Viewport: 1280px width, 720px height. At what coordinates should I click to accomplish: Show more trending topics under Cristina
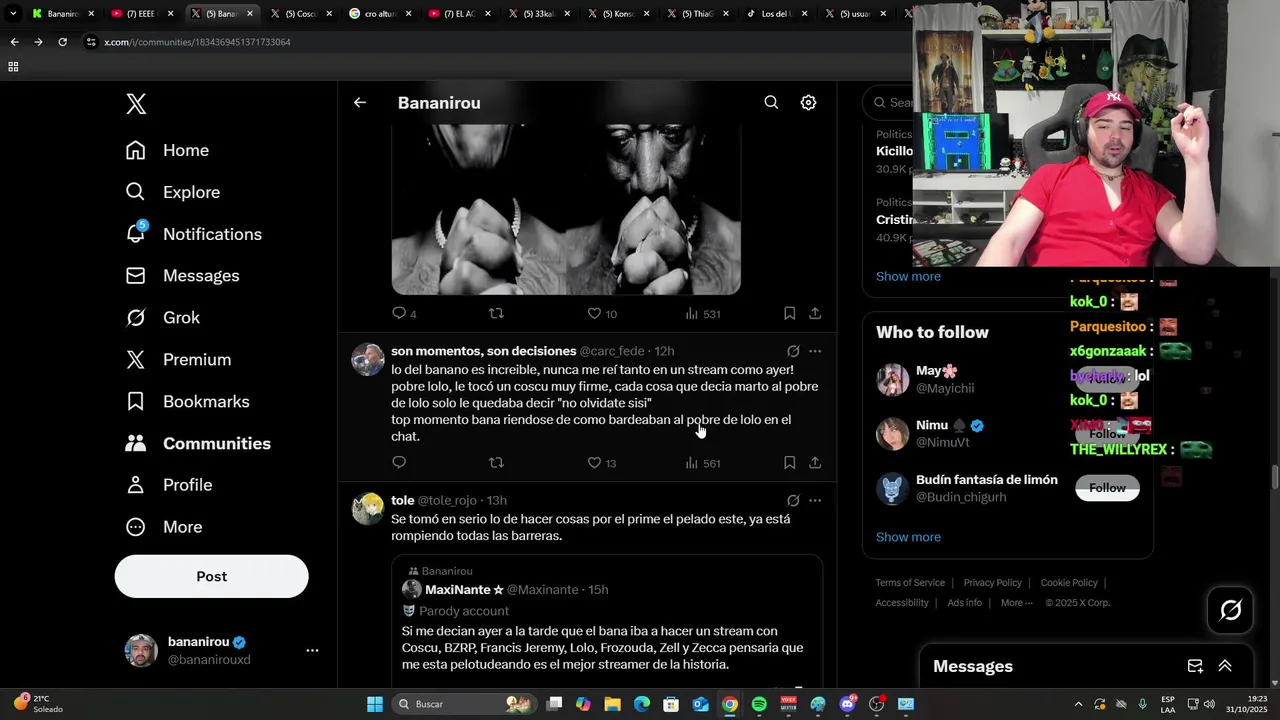pyautogui.click(x=908, y=276)
